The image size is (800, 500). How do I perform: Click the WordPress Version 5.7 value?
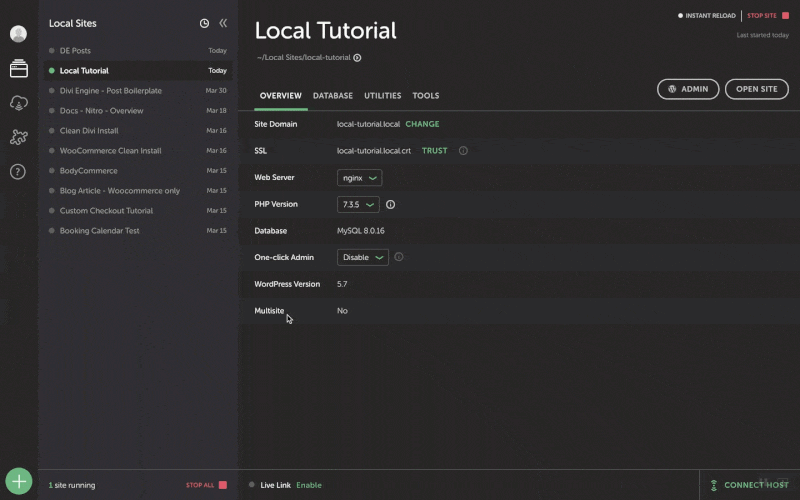click(342, 284)
